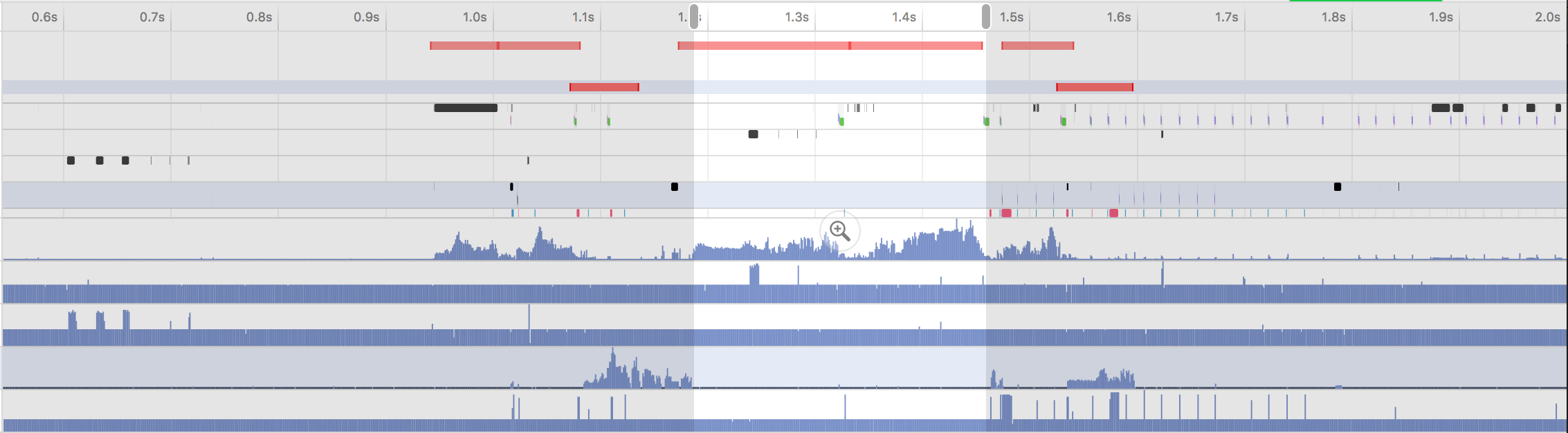Click the 1.4s label on the ruler

(904, 17)
